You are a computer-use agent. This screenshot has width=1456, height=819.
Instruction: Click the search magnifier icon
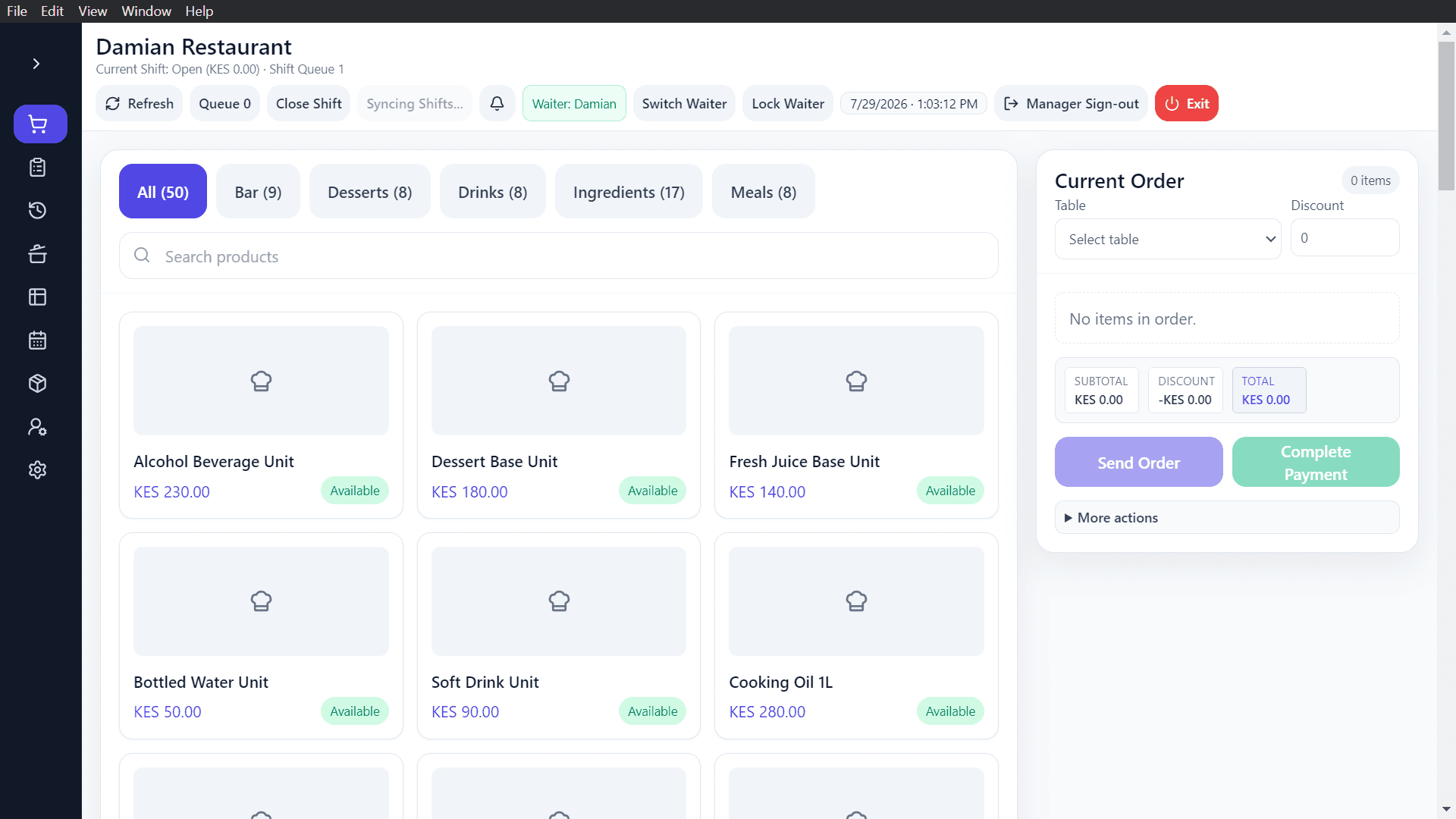click(x=142, y=256)
